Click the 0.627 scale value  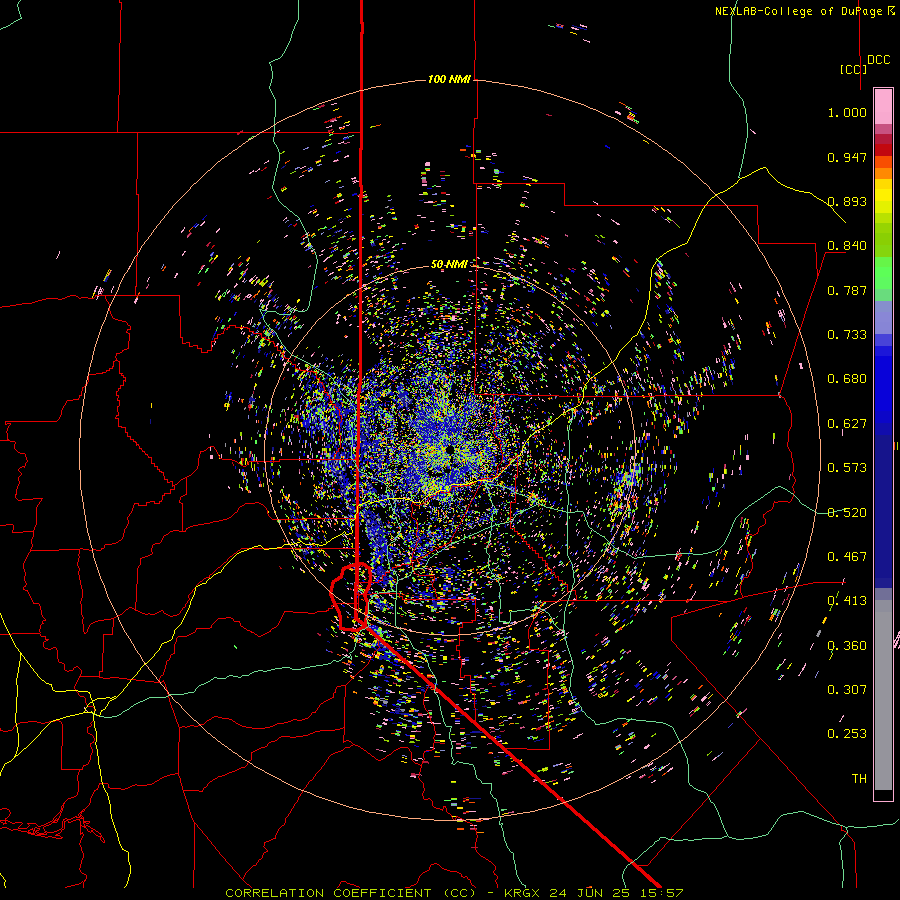(847, 424)
